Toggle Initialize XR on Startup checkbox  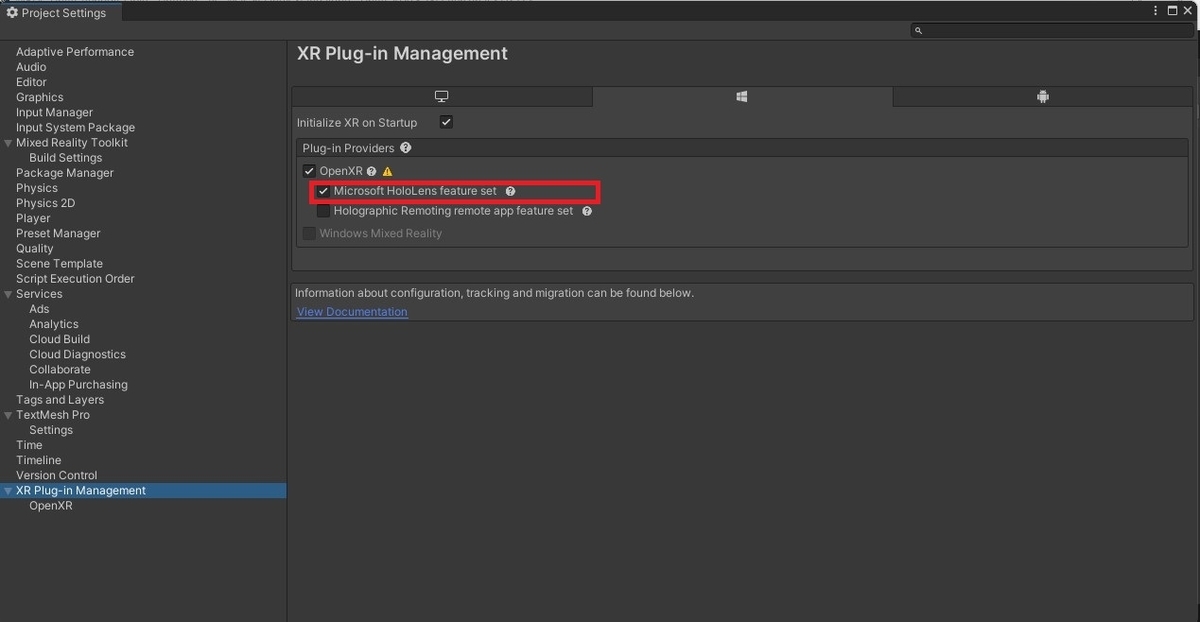(446, 122)
